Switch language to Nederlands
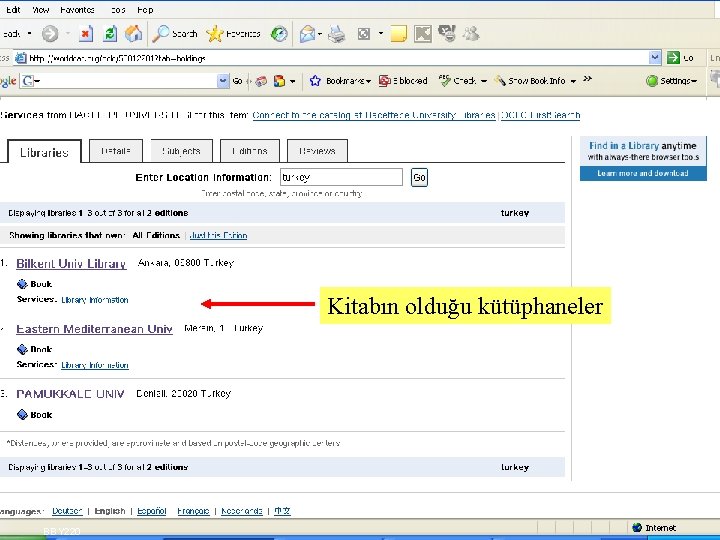Image resolution: width=720 pixels, height=540 pixels. pyautogui.click(x=242, y=511)
